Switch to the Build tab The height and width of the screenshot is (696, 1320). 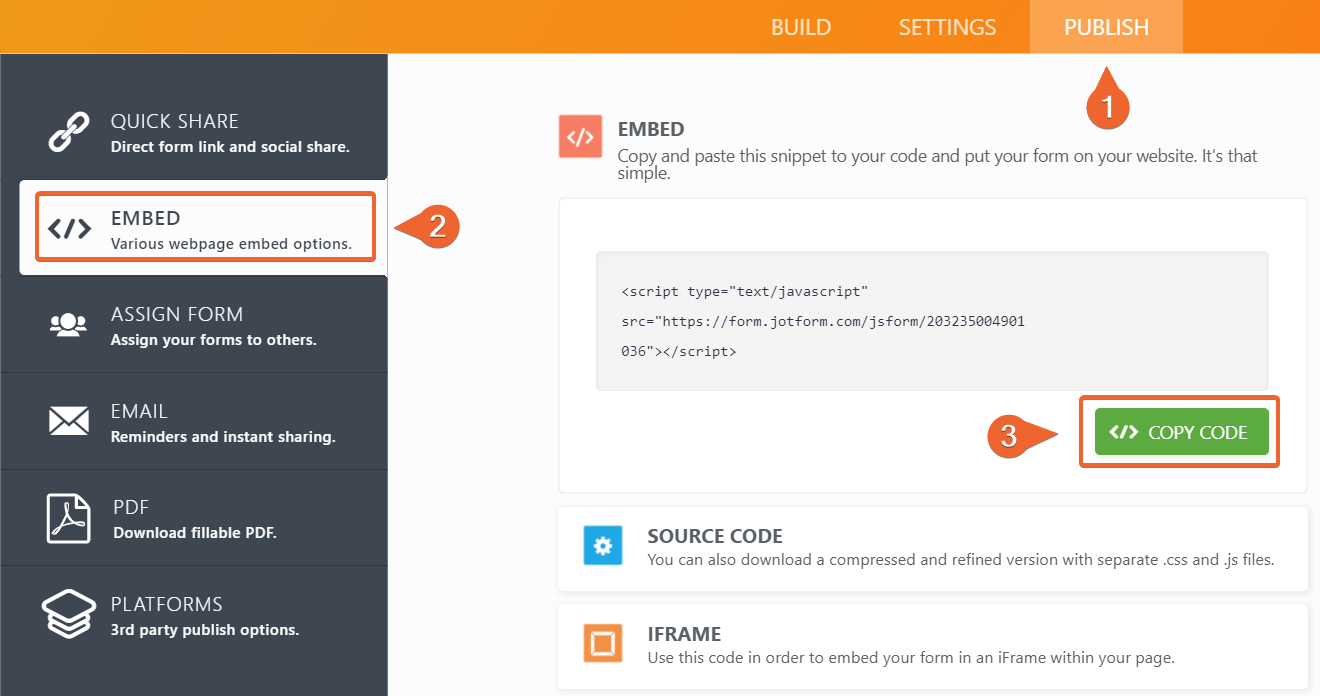click(800, 27)
